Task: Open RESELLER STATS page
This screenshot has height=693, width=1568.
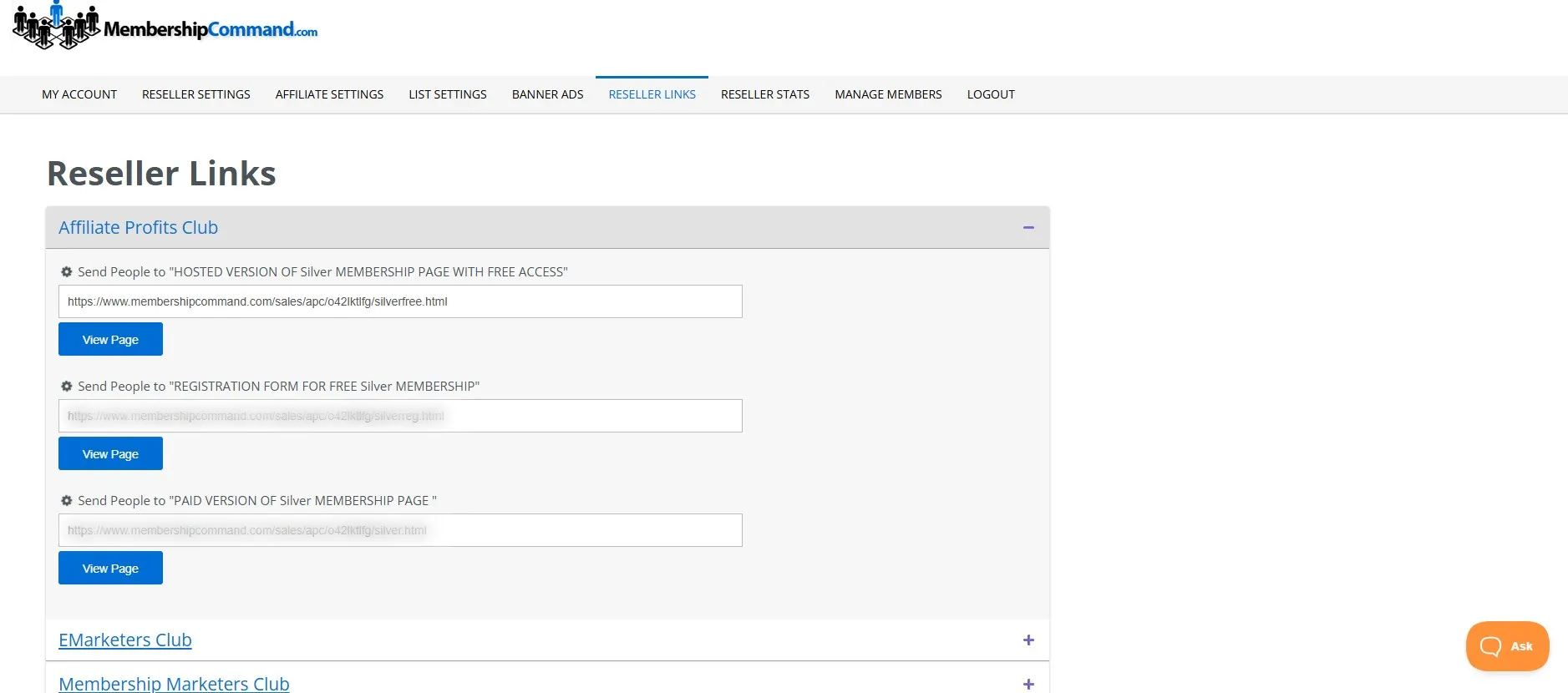Action: coord(765,94)
